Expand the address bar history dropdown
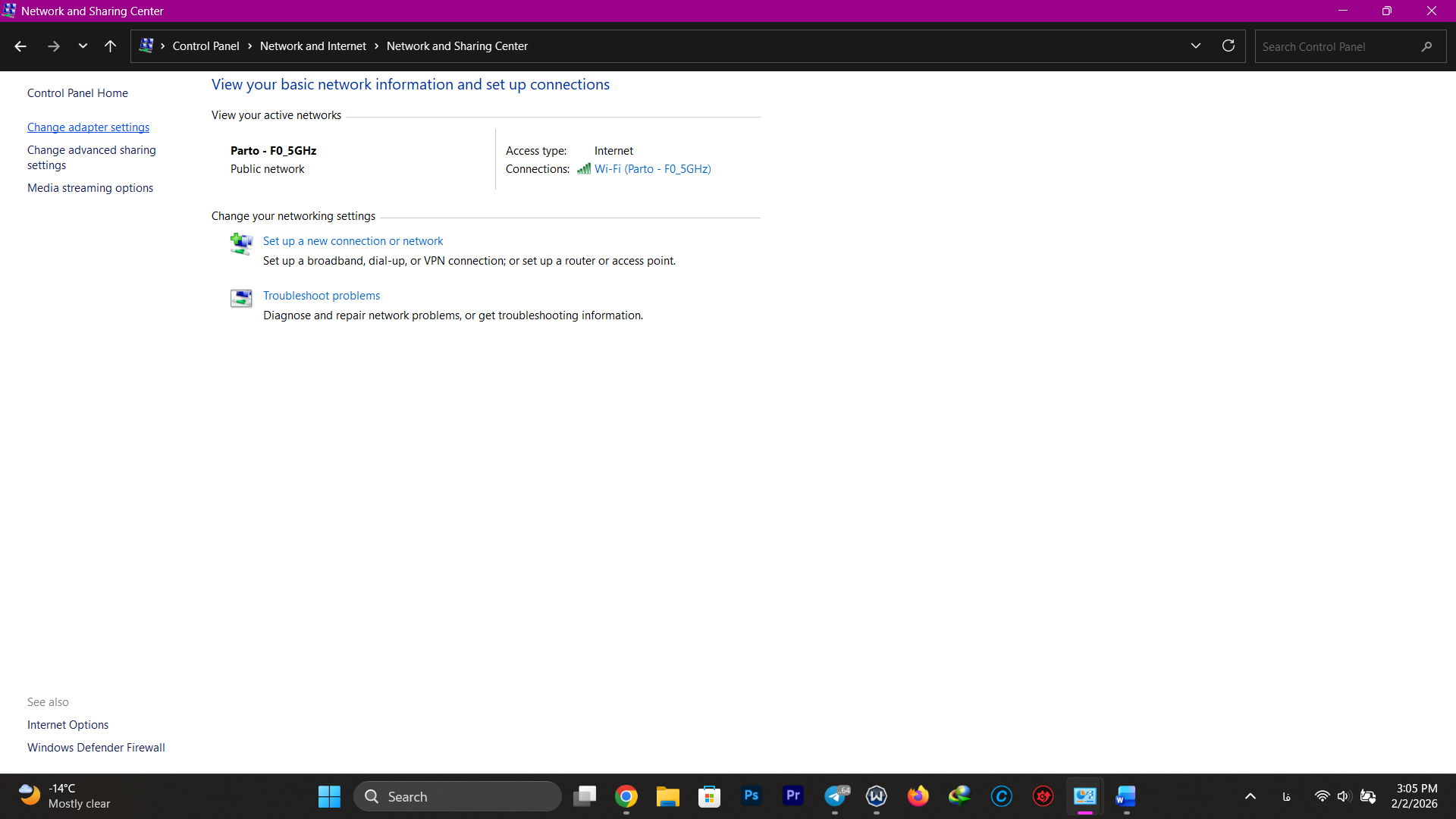 (1196, 46)
